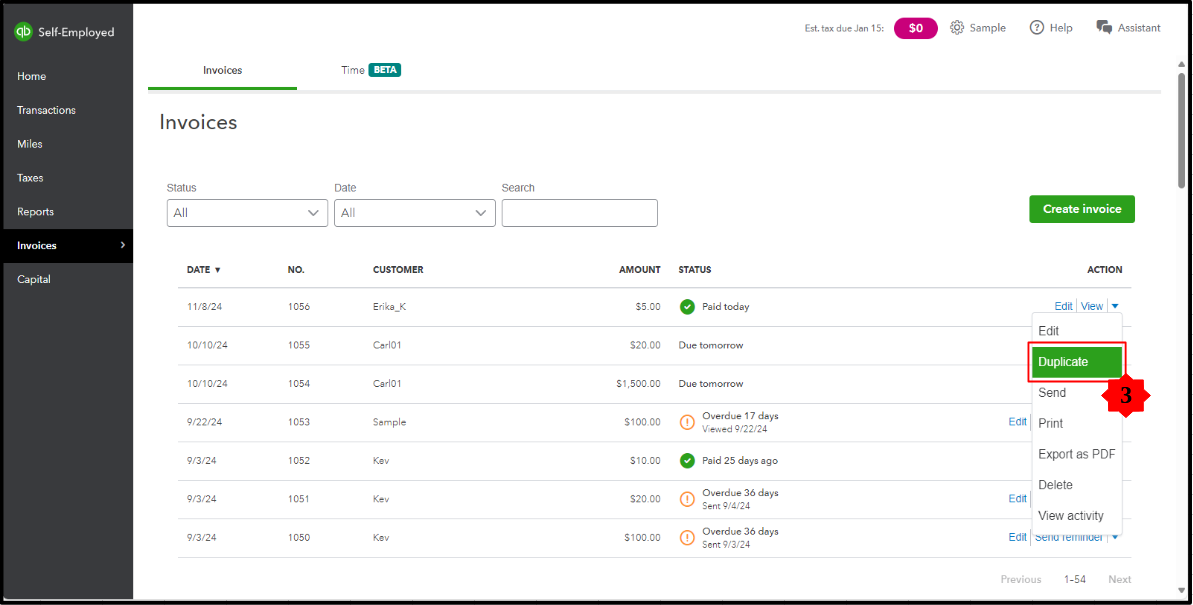Click the customer name Sample
The width and height of the screenshot is (1193, 605).
(x=389, y=422)
